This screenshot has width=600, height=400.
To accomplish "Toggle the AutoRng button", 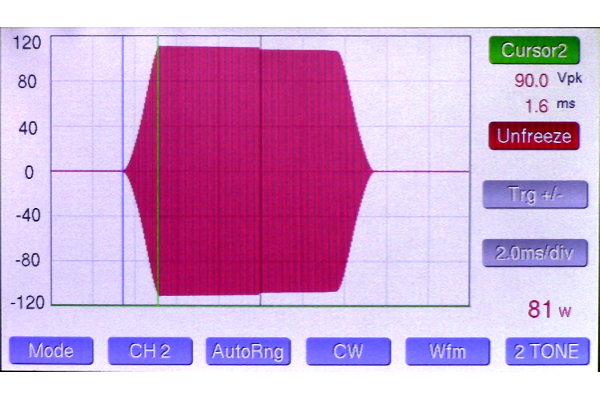I will pyautogui.click(x=248, y=351).
